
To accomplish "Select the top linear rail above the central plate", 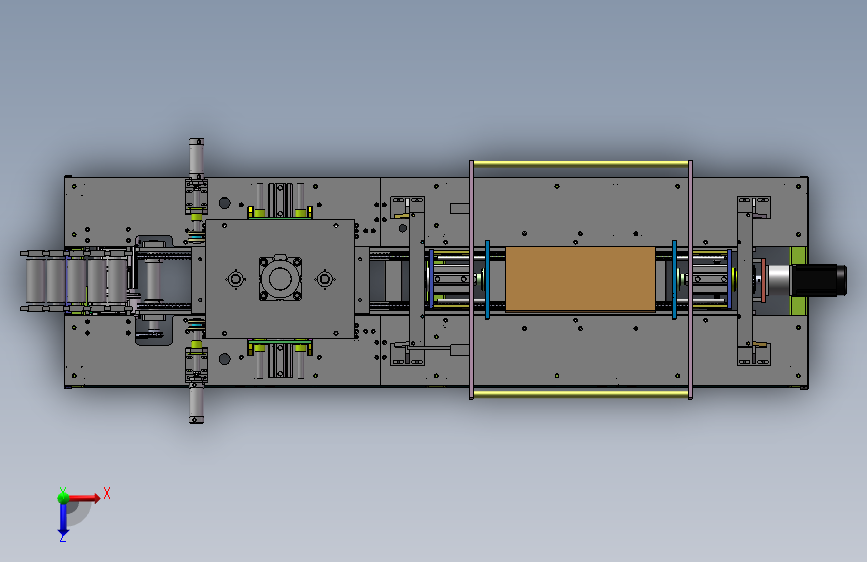I will point(280,200).
